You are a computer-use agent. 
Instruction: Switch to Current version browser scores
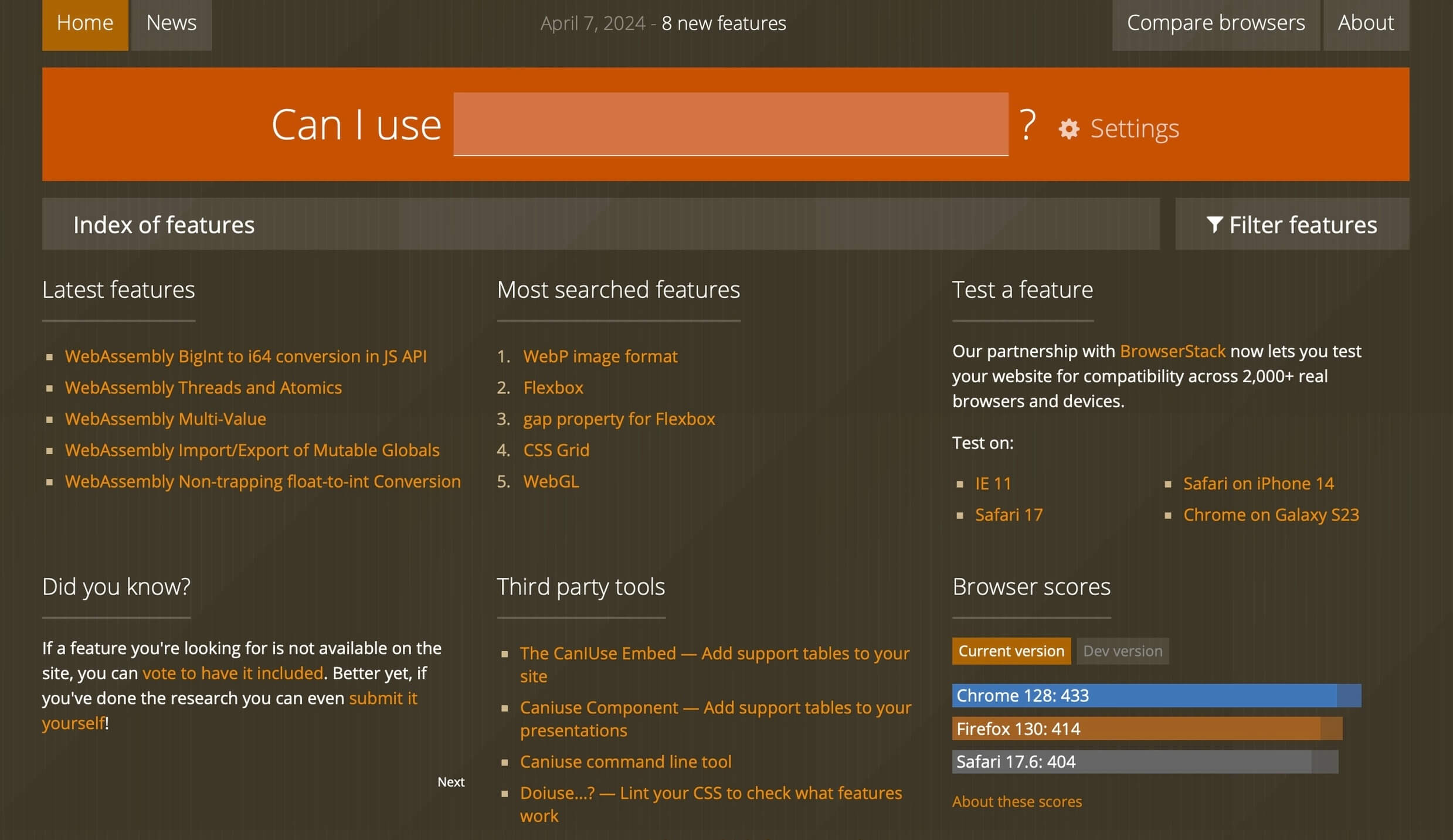click(1011, 651)
